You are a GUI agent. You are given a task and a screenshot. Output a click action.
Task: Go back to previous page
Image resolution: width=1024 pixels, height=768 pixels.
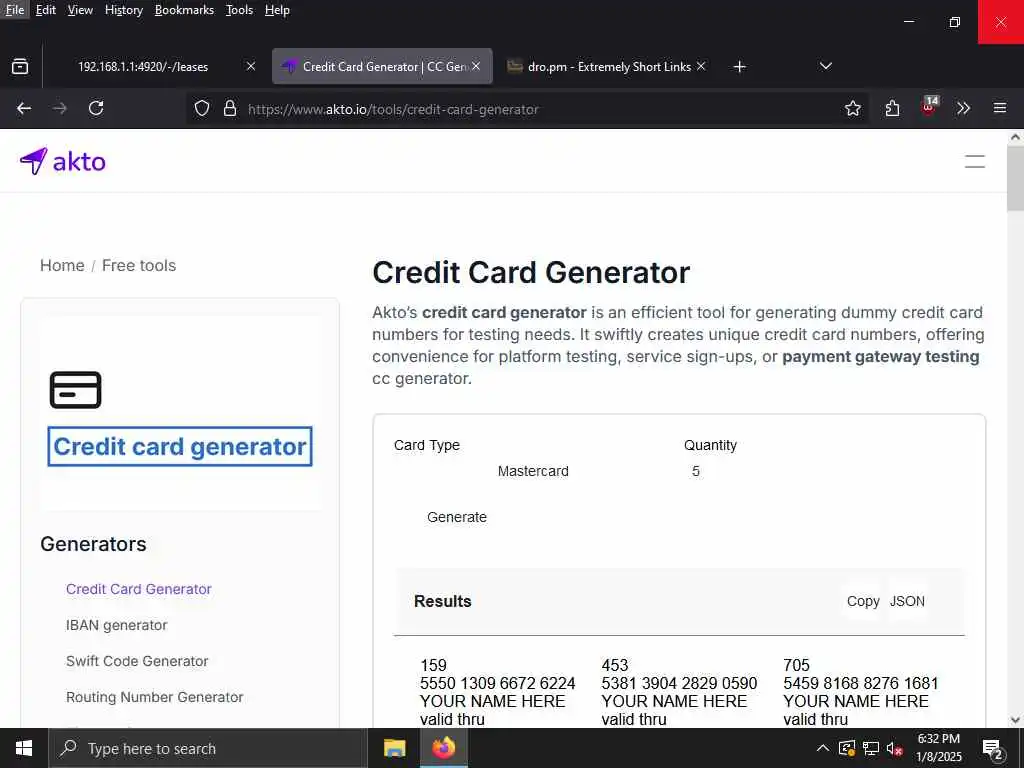[24, 108]
